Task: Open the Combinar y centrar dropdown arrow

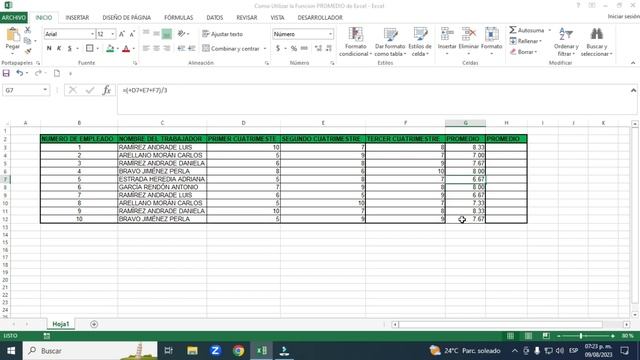Action: point(265,49)
